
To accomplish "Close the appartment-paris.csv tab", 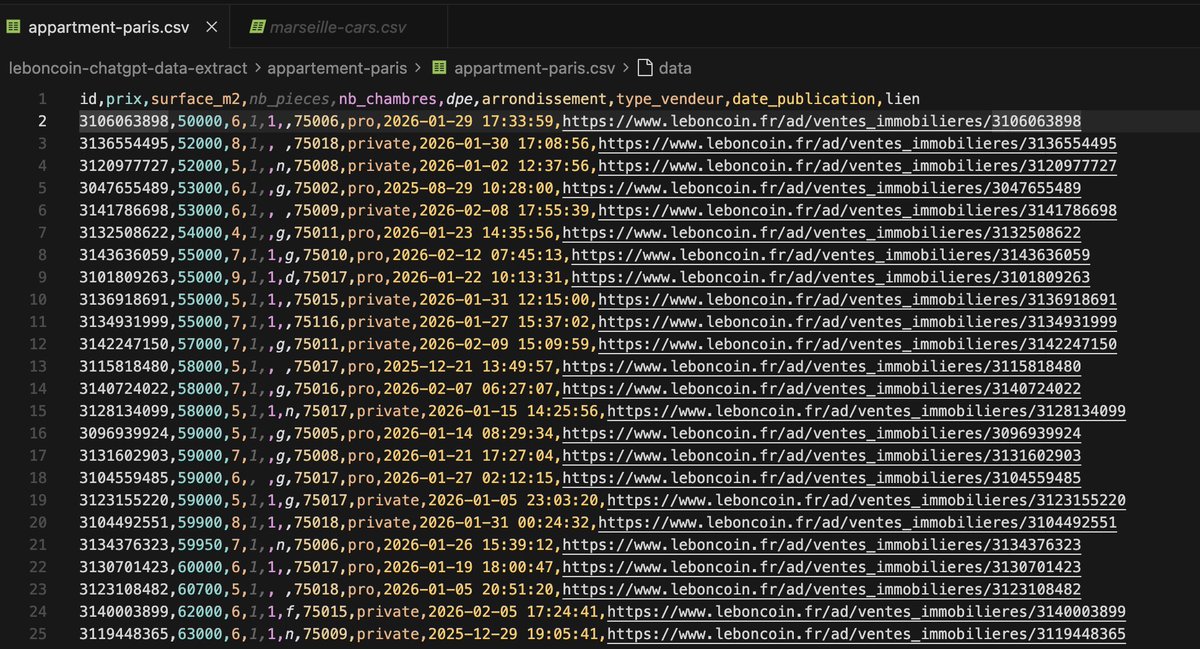I will tap(212, 28).
